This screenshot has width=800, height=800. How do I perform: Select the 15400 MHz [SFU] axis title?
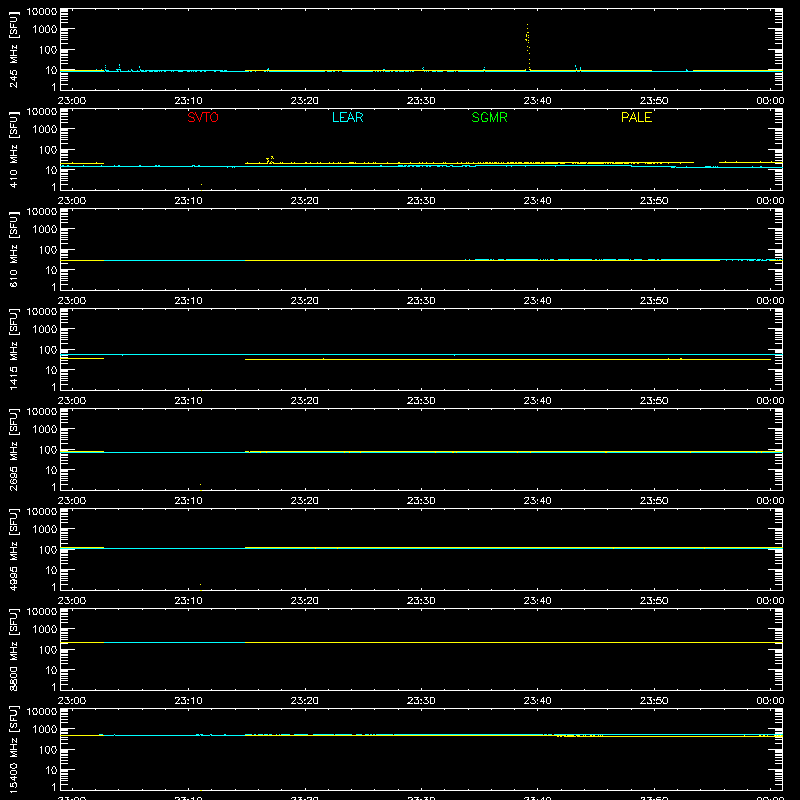coord(13,749)
